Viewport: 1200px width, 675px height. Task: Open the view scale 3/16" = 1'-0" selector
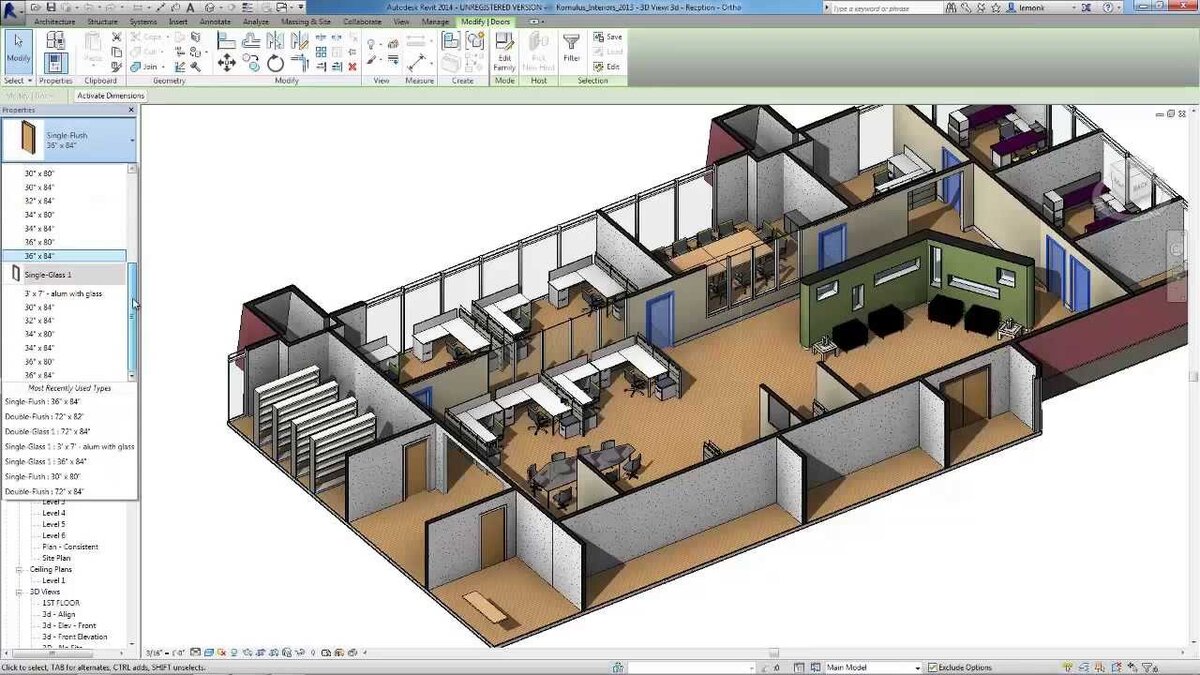[165, 651]
